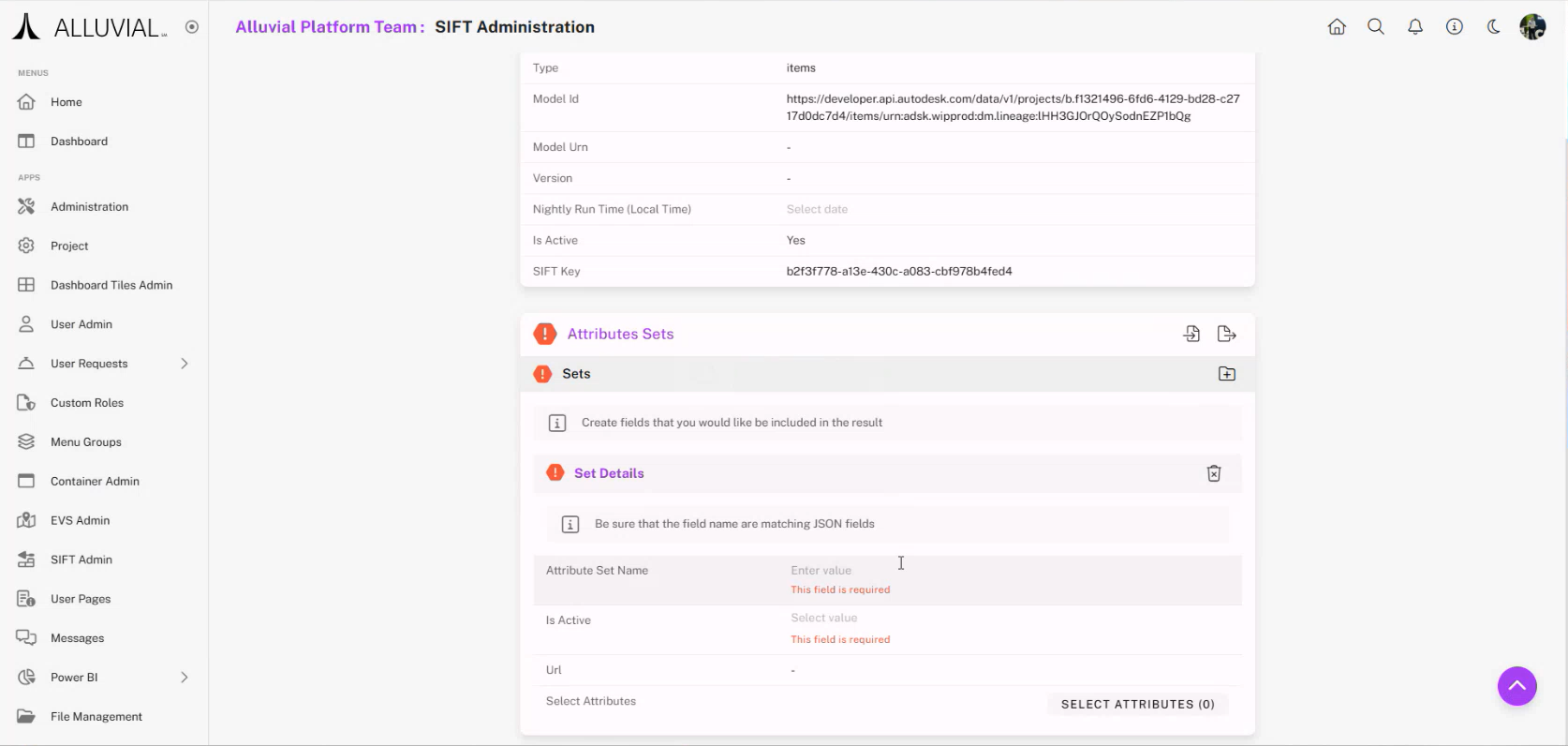Expand the Power BI submenu
Viewport: 1568px width, 746px height.
[x=185, y=678]
